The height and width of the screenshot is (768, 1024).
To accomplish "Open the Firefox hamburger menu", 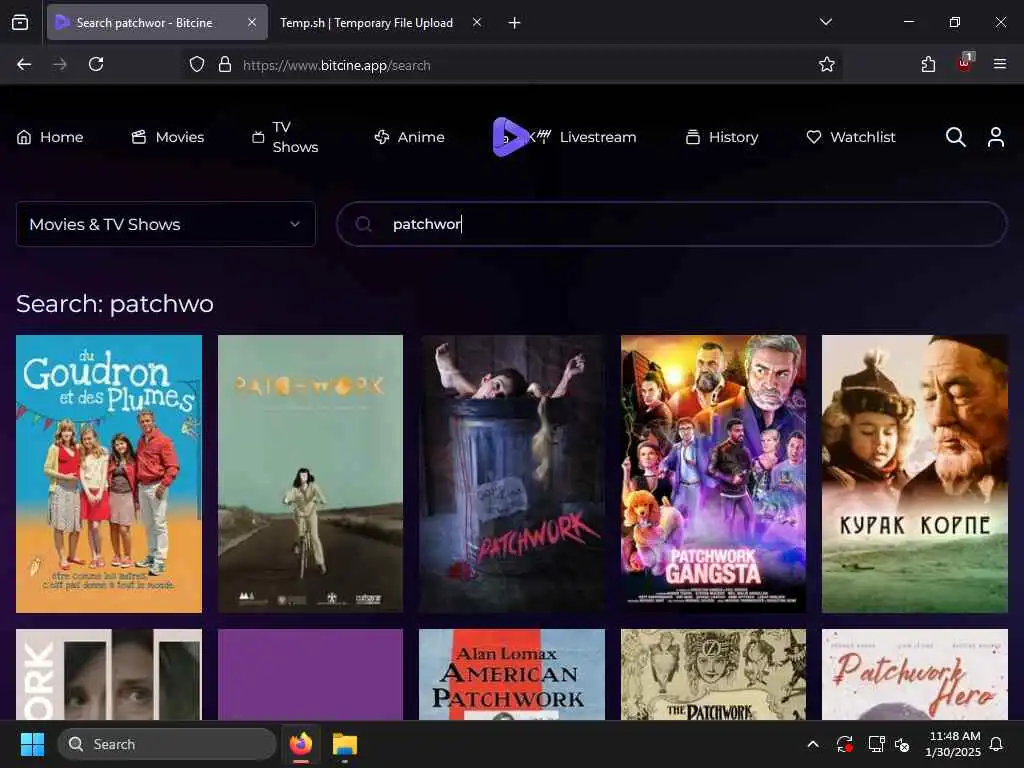I will pyautogui.click(x=1000, y=64).
